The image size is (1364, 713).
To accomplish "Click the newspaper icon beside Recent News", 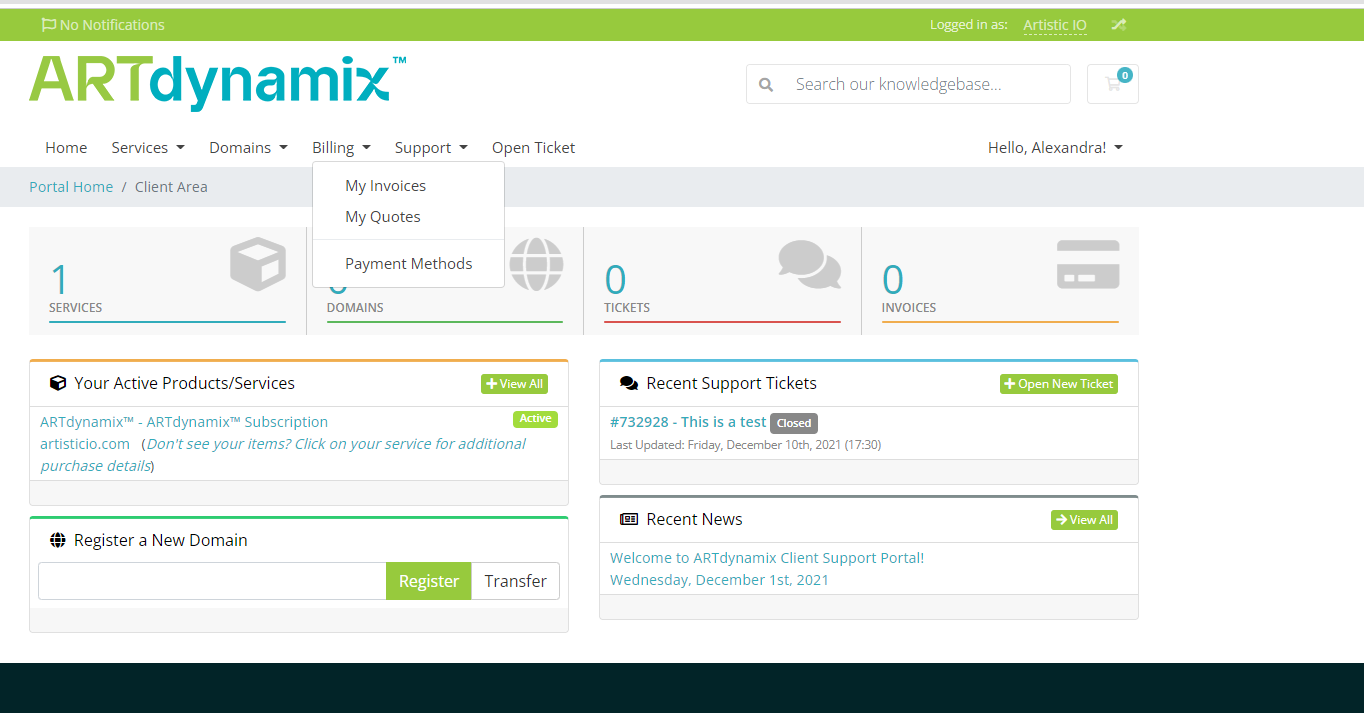I will pyautogui.click(x=629, y=519).
